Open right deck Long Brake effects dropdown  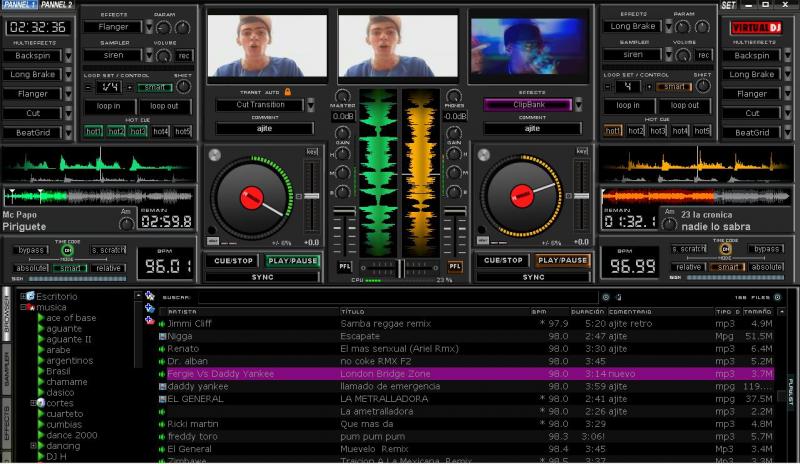click(x=668, y=27)
